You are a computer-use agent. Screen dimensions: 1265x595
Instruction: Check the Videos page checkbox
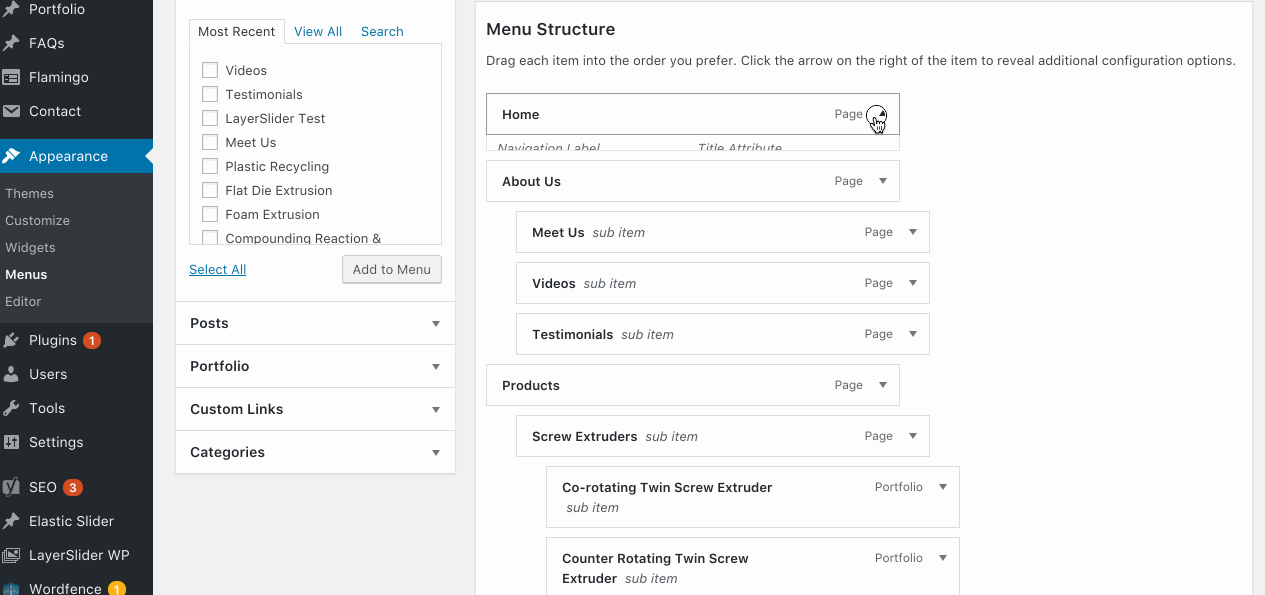tap(210, 70)
